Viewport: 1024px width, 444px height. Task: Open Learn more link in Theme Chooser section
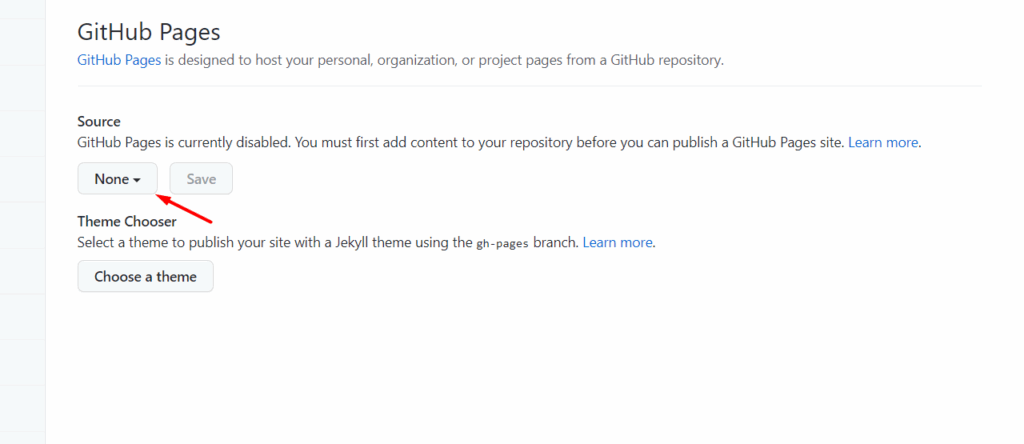(x=617, y=243)
